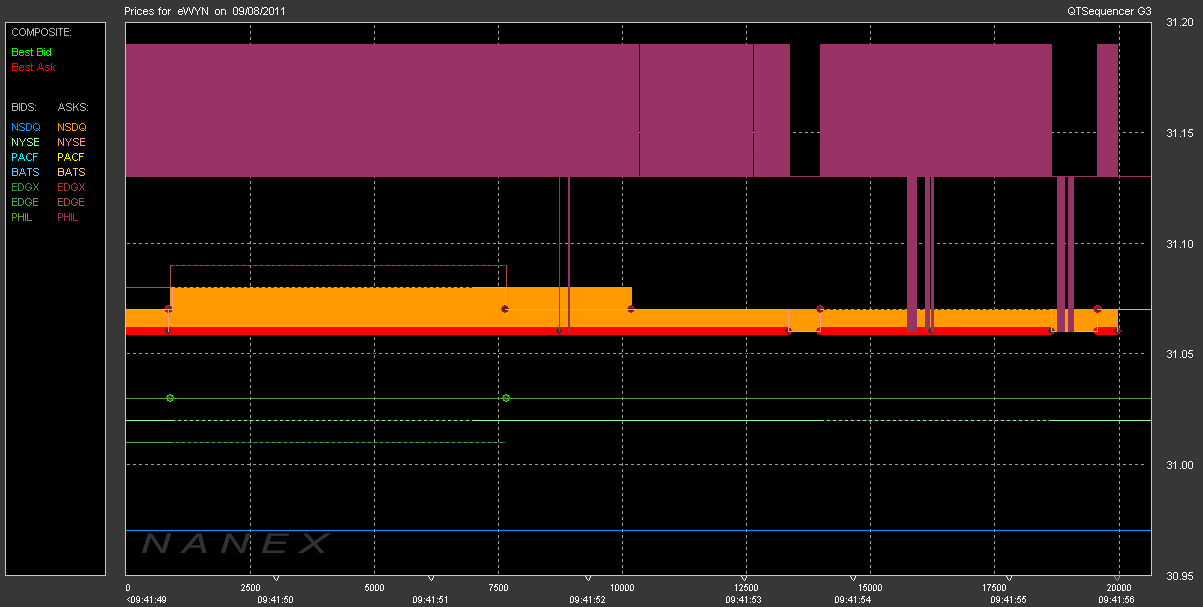Image resolution: width=1203 pixels, height=607 pixels.
Task: Click the 09:41:53 time label
Action: [744, 600]
